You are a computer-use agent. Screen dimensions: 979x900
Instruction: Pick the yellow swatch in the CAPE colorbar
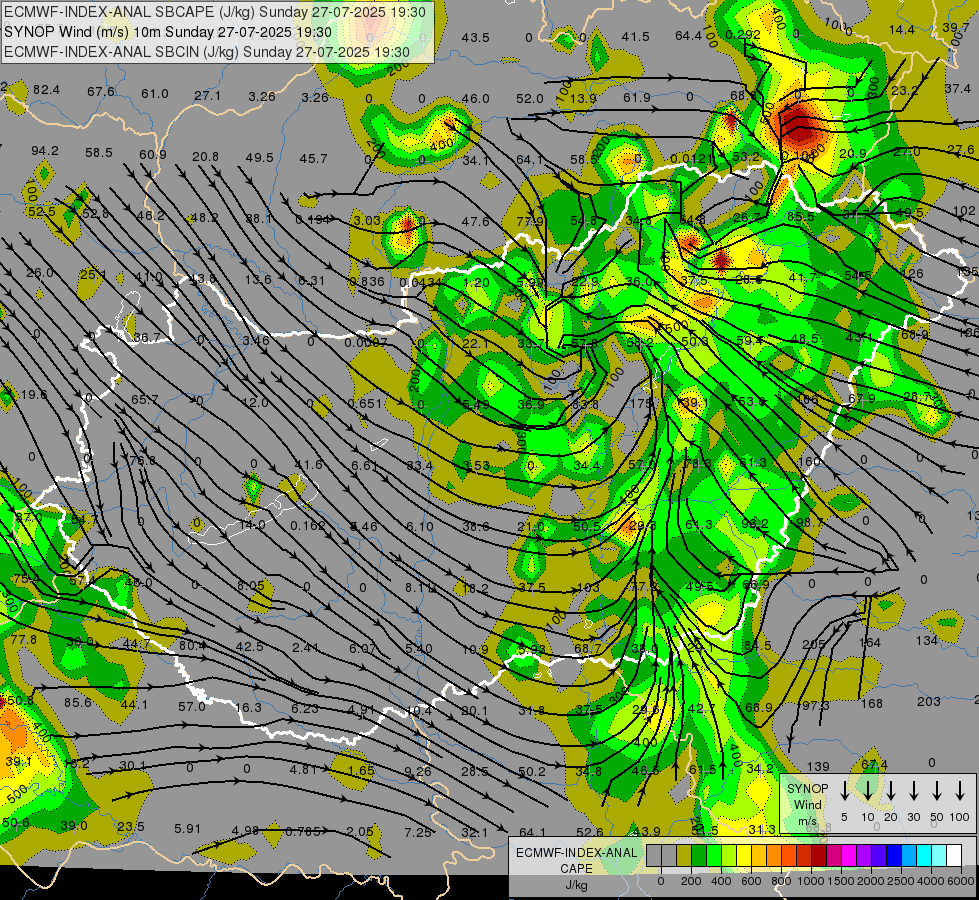[x=744, y=856]
